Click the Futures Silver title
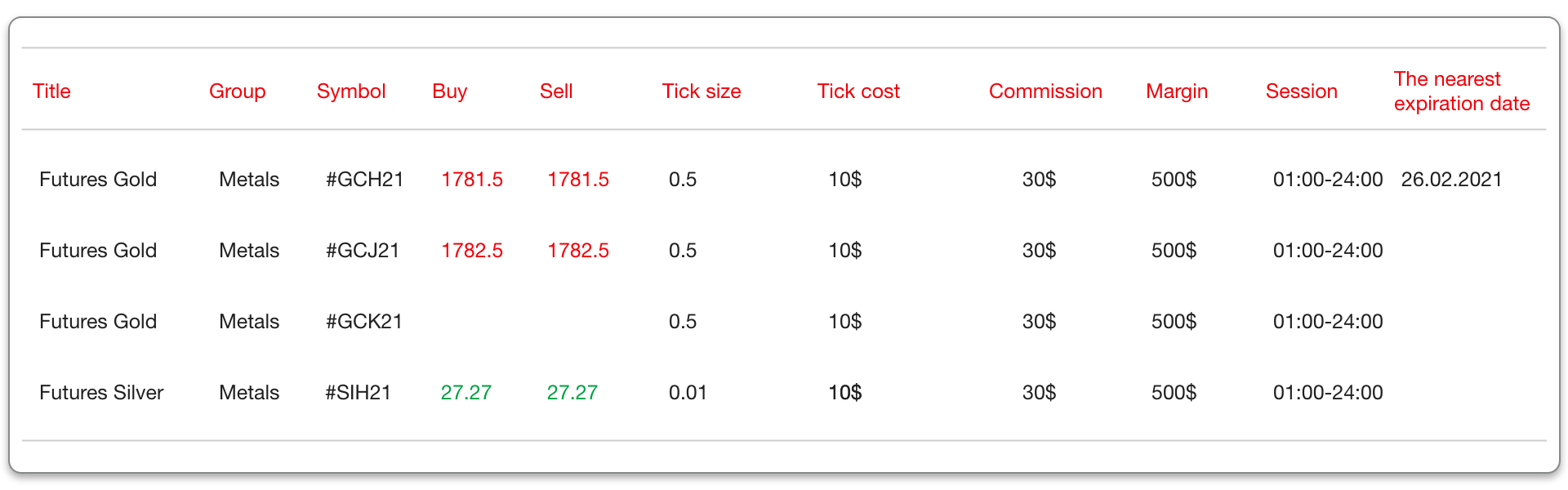Image resolution: width=1568 pixels, height=490 pixels. point(101,392)
